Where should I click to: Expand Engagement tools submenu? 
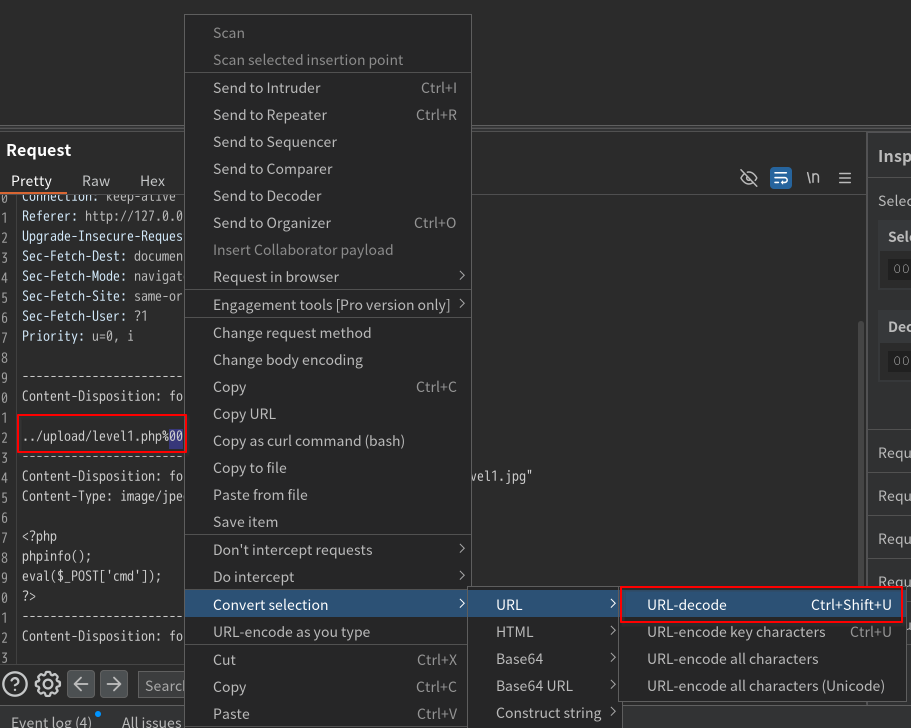[328, 305]
